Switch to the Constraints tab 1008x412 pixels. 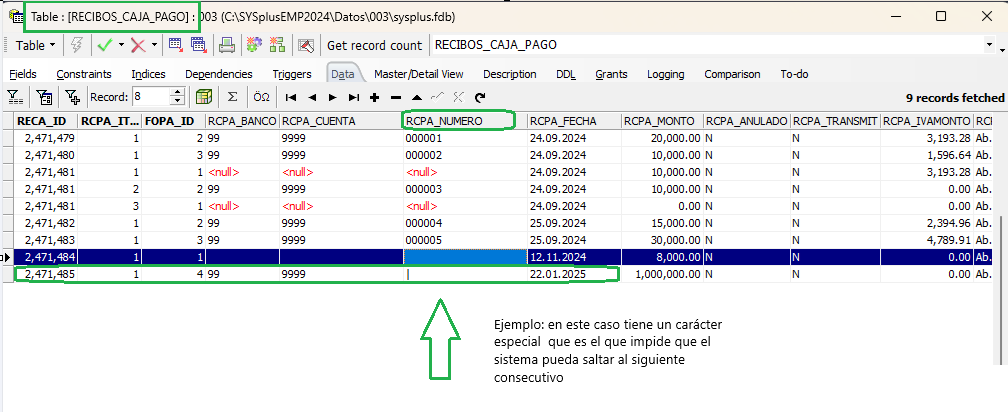[84, 74]
